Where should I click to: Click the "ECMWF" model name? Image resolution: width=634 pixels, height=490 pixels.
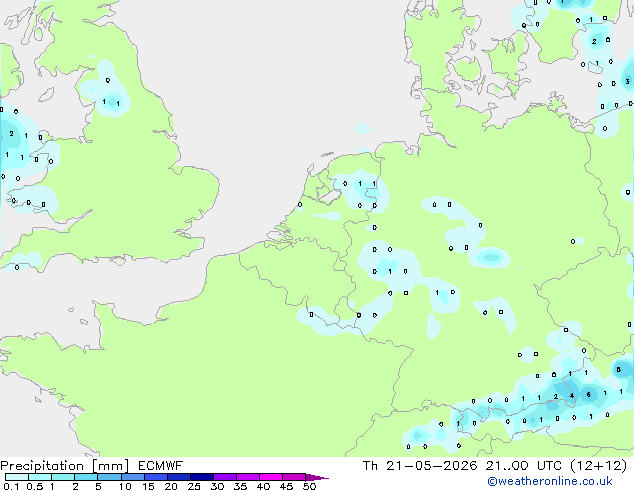pos(161,466)
